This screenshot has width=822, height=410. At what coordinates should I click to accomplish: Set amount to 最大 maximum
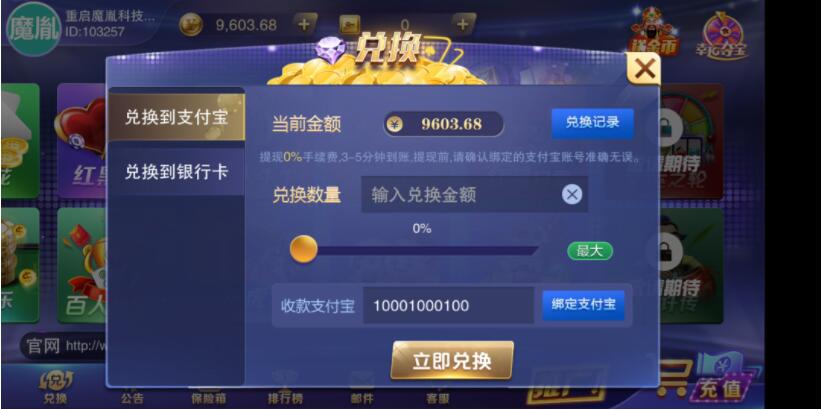pyautogui.click(x=590, y=251)
